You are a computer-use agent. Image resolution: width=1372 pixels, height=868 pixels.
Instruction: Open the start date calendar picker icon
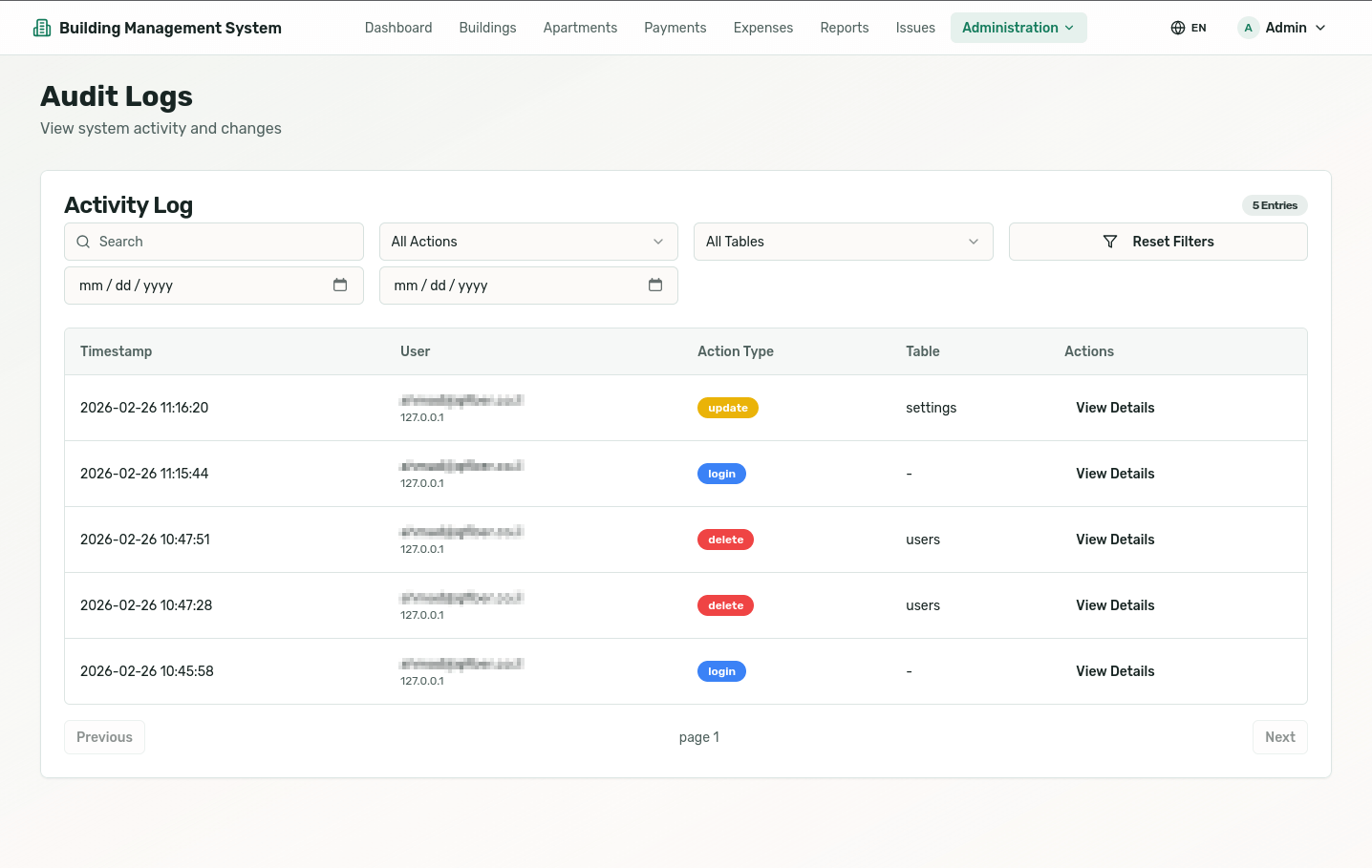(340, 285)
